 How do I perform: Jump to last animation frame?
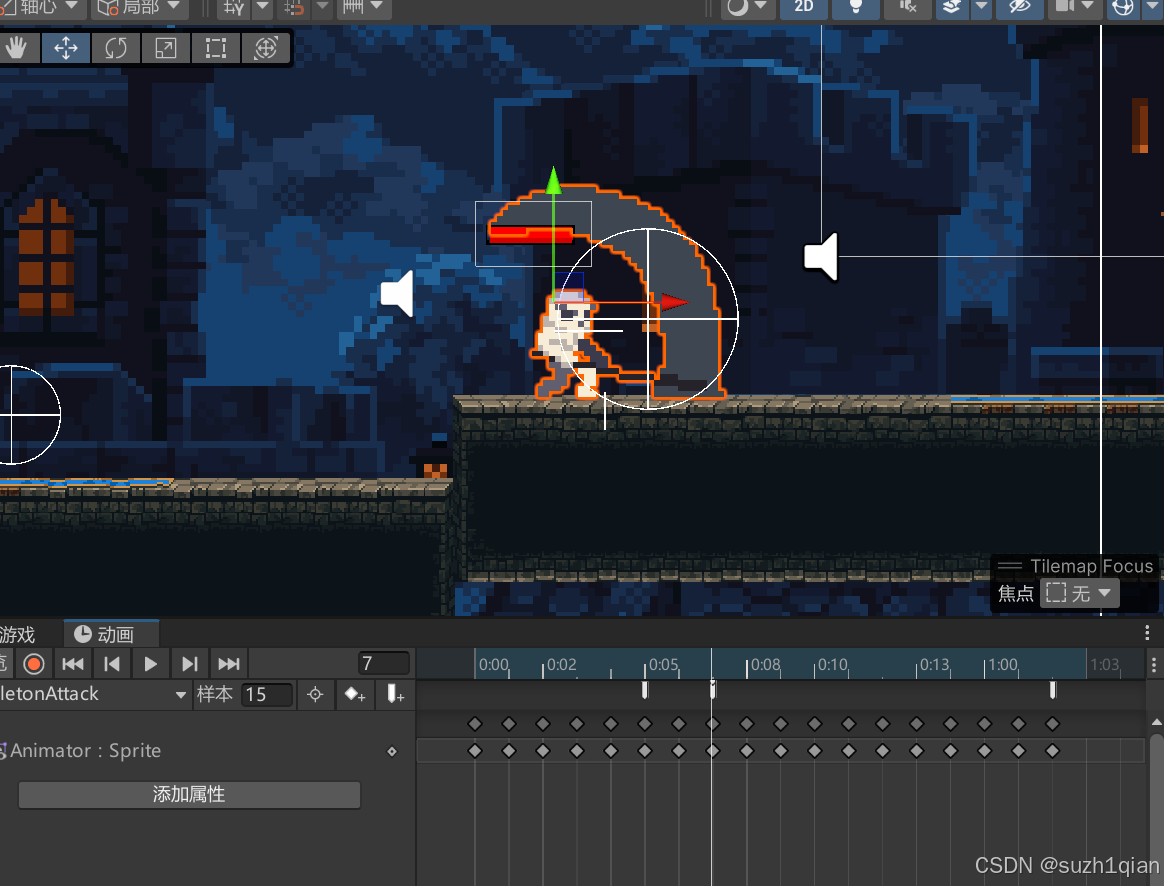click(229, 663)
